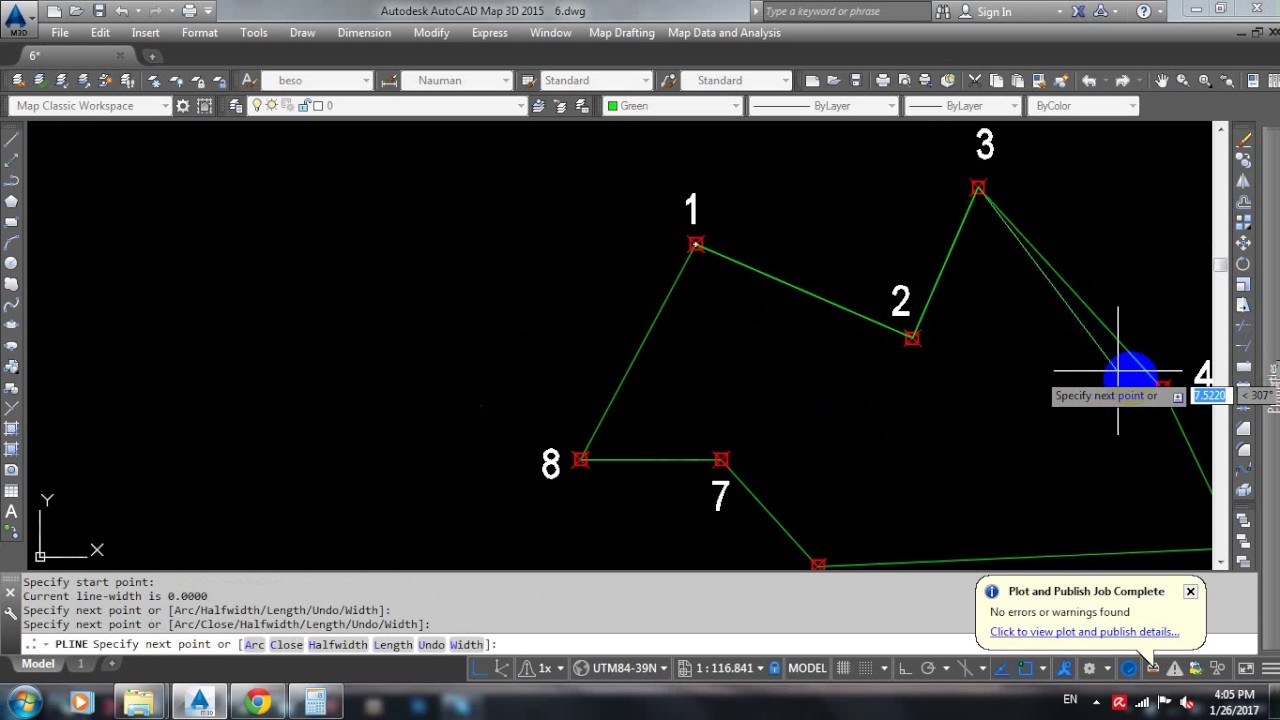Toggle the blue padlock beside the scale

coord(774,668)
